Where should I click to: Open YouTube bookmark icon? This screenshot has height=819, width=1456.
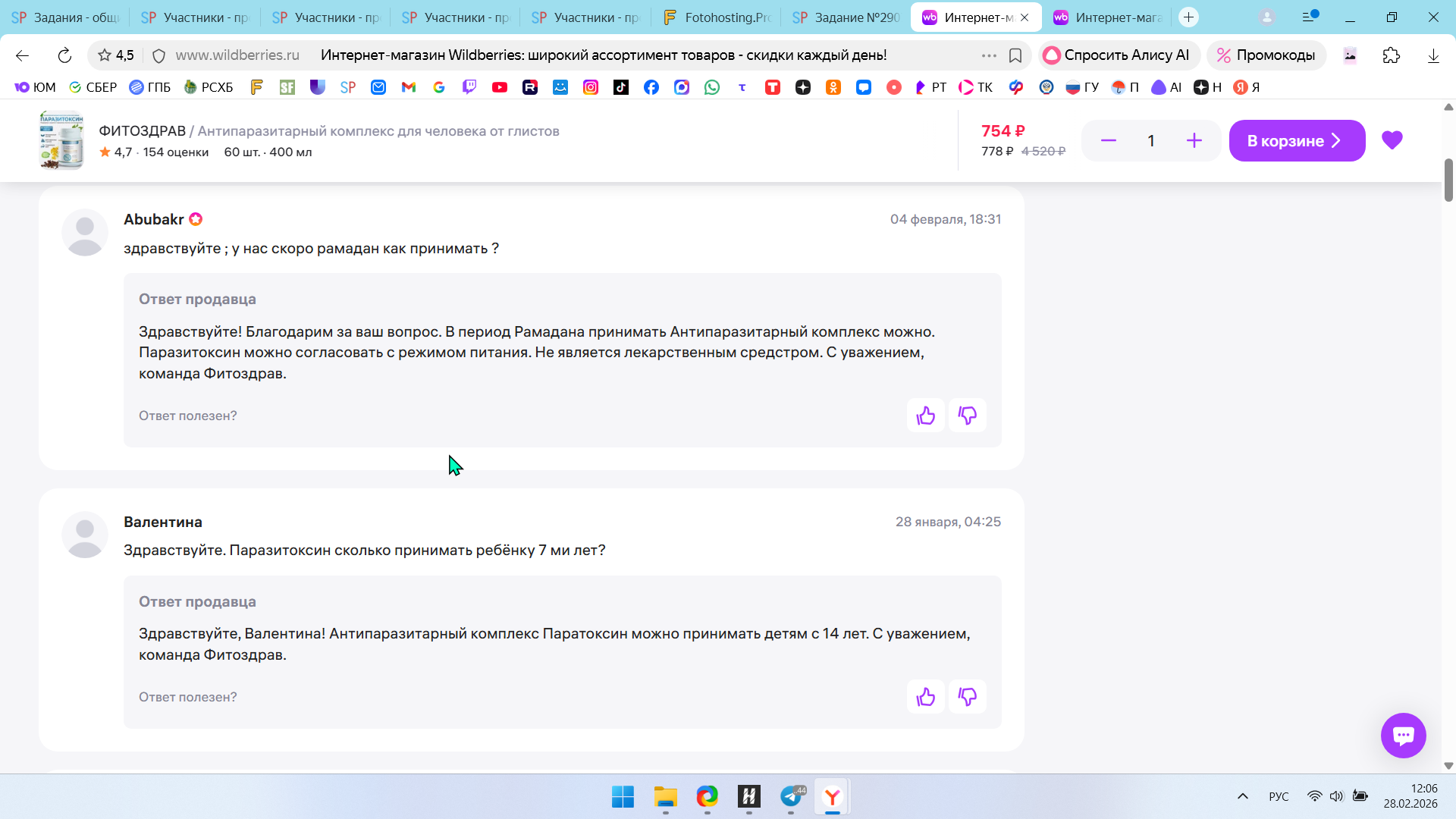click(499, 87)
